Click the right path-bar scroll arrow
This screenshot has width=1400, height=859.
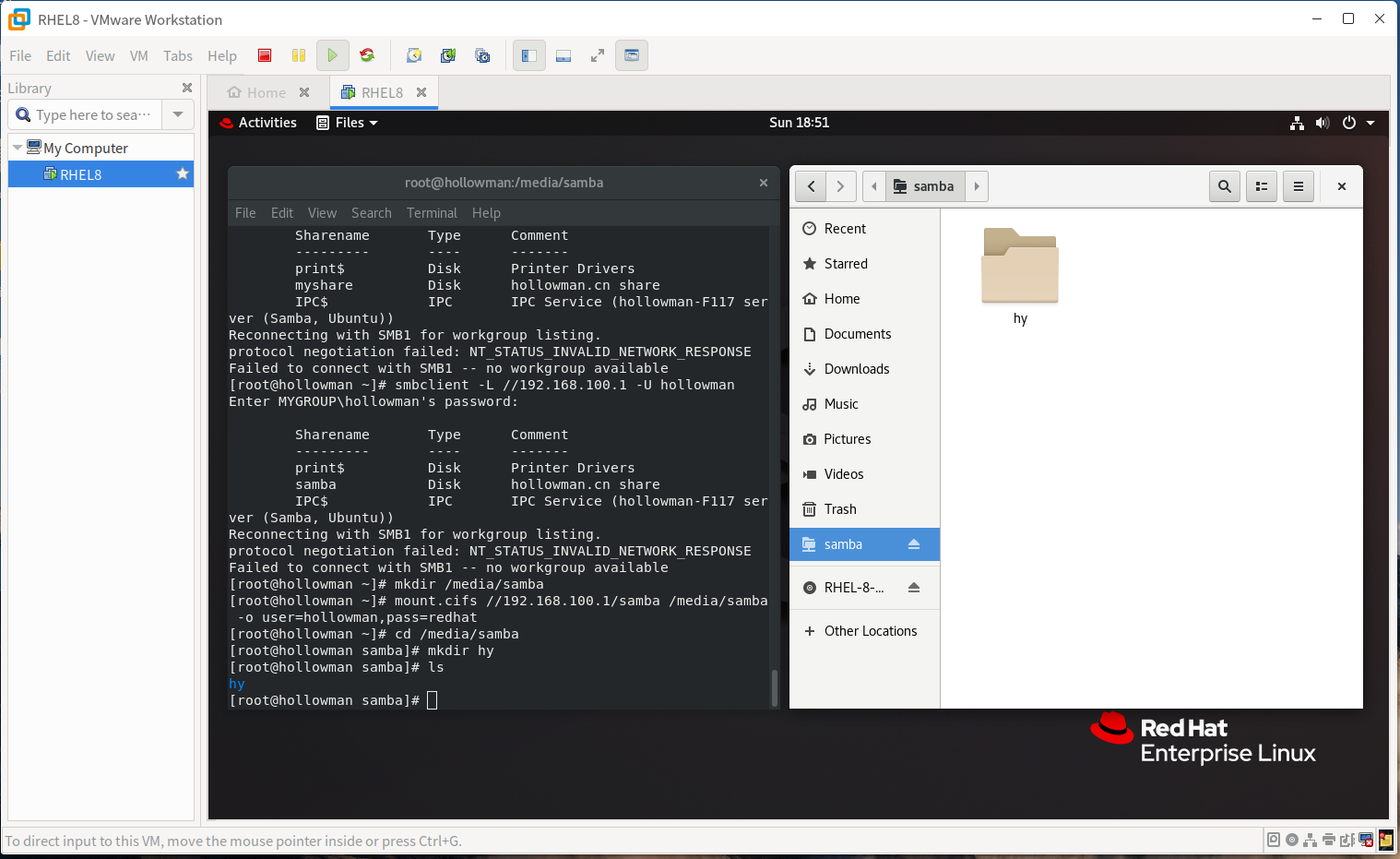[x=977, y=186]
